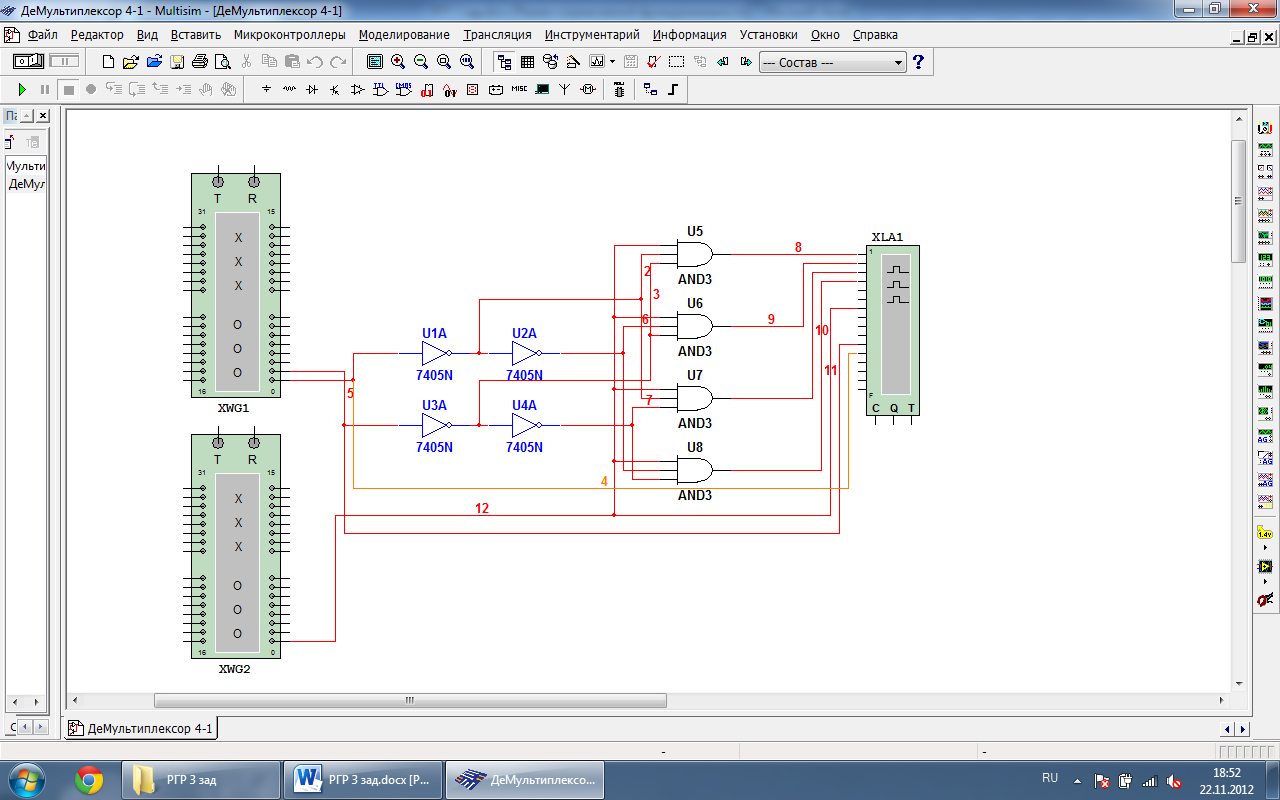
Task: Place an Analog op-amp component icon
Action: point(358,90)
